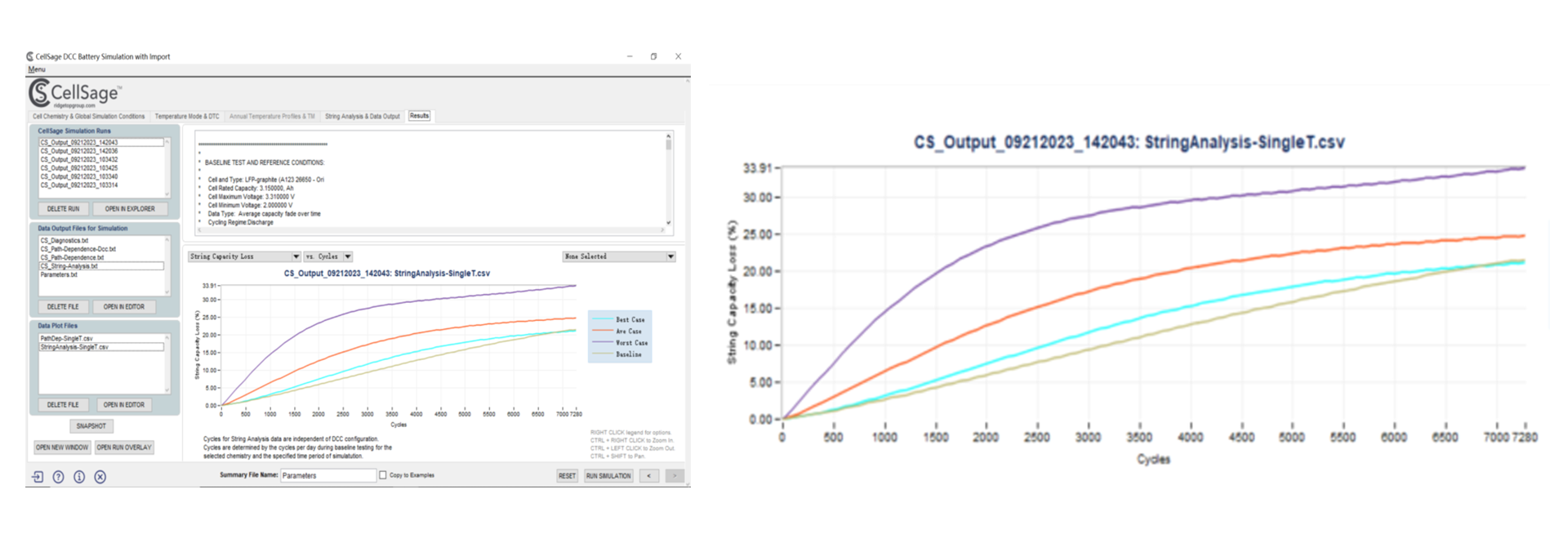Click OPEN IN EDITOR under Data Output Files
The image size is (1568, 552).
123,307
